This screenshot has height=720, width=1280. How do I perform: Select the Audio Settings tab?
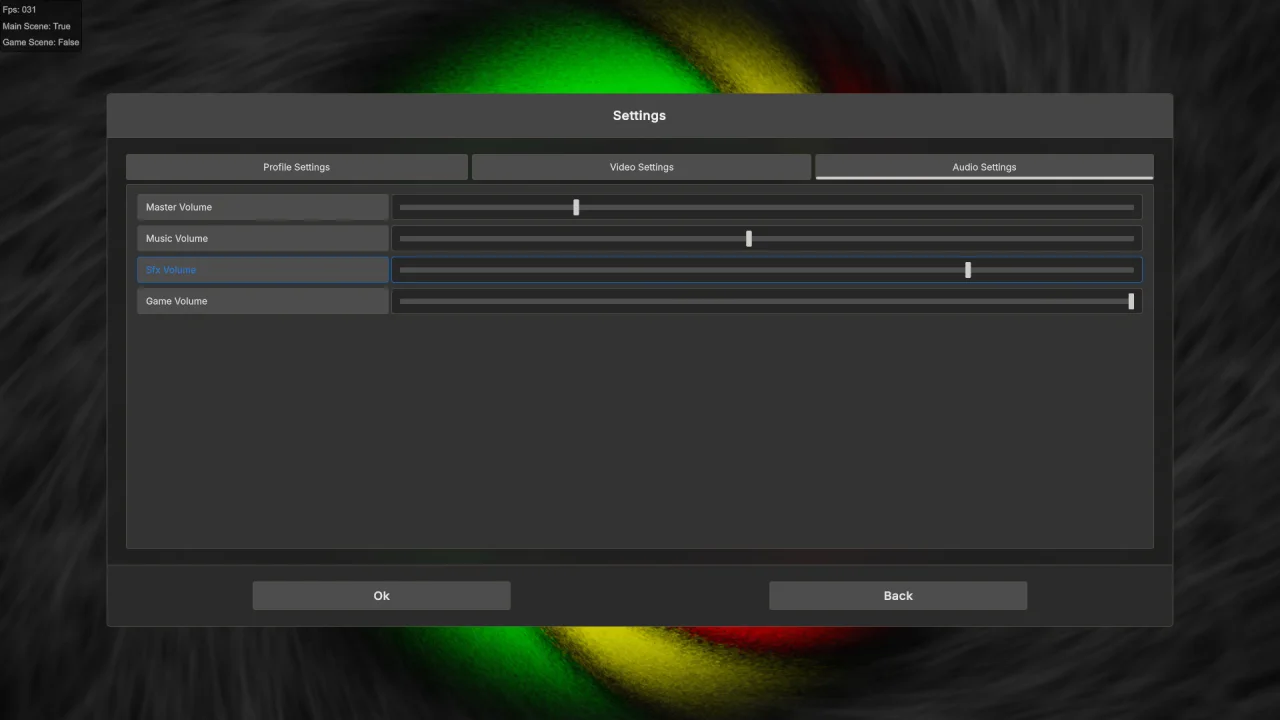point(984,167)
